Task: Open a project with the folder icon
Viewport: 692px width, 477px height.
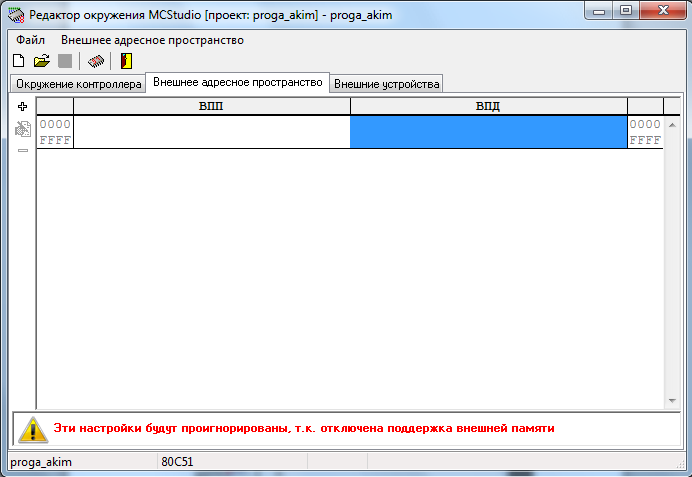Action: point(41,61)
